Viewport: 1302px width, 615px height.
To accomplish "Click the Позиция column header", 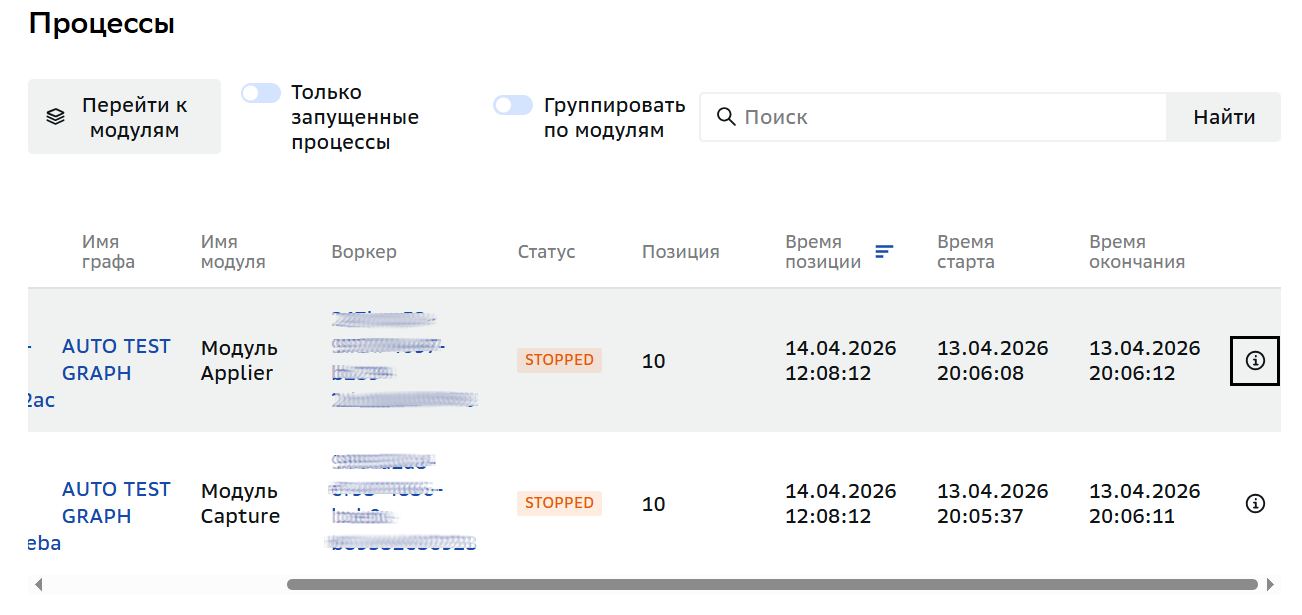I will (x=681, y=252).
